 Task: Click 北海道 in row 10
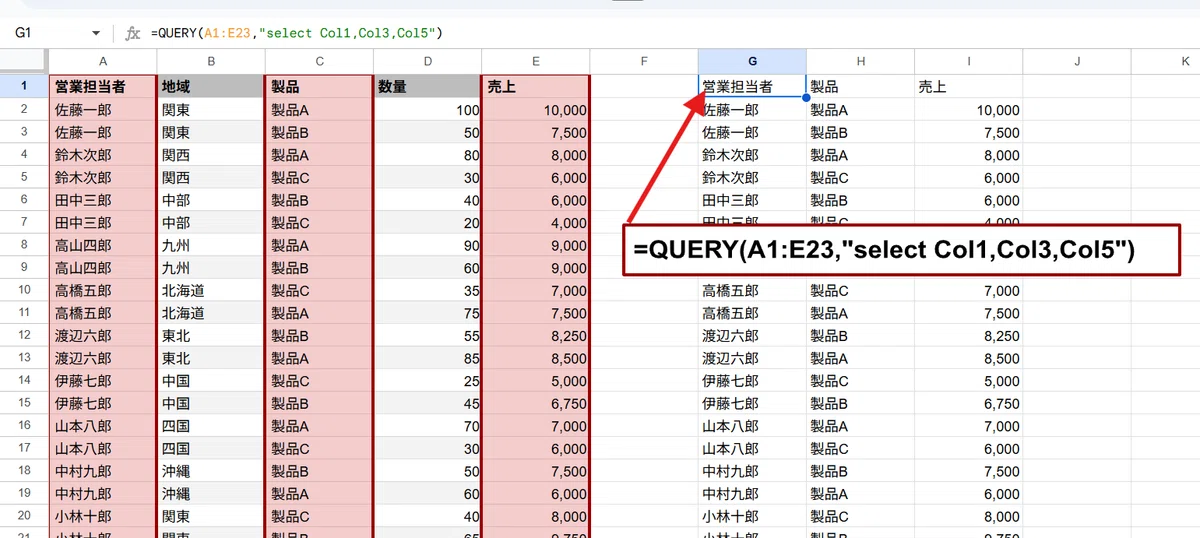(211, 291)
